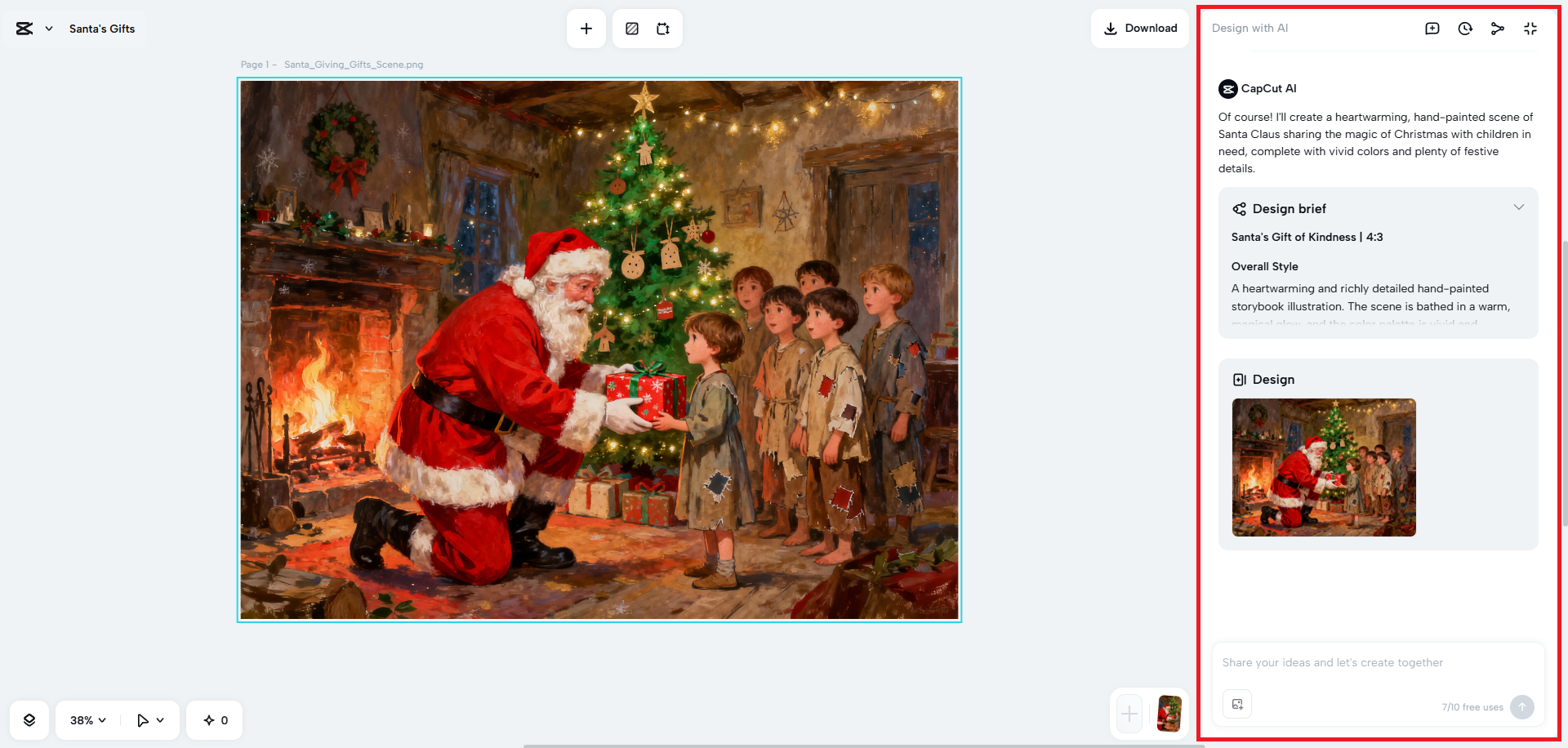Screen dimensions: 1568x748
Task: Click the resize canvas icon in toolbar
Action: (x=663, y=29)
